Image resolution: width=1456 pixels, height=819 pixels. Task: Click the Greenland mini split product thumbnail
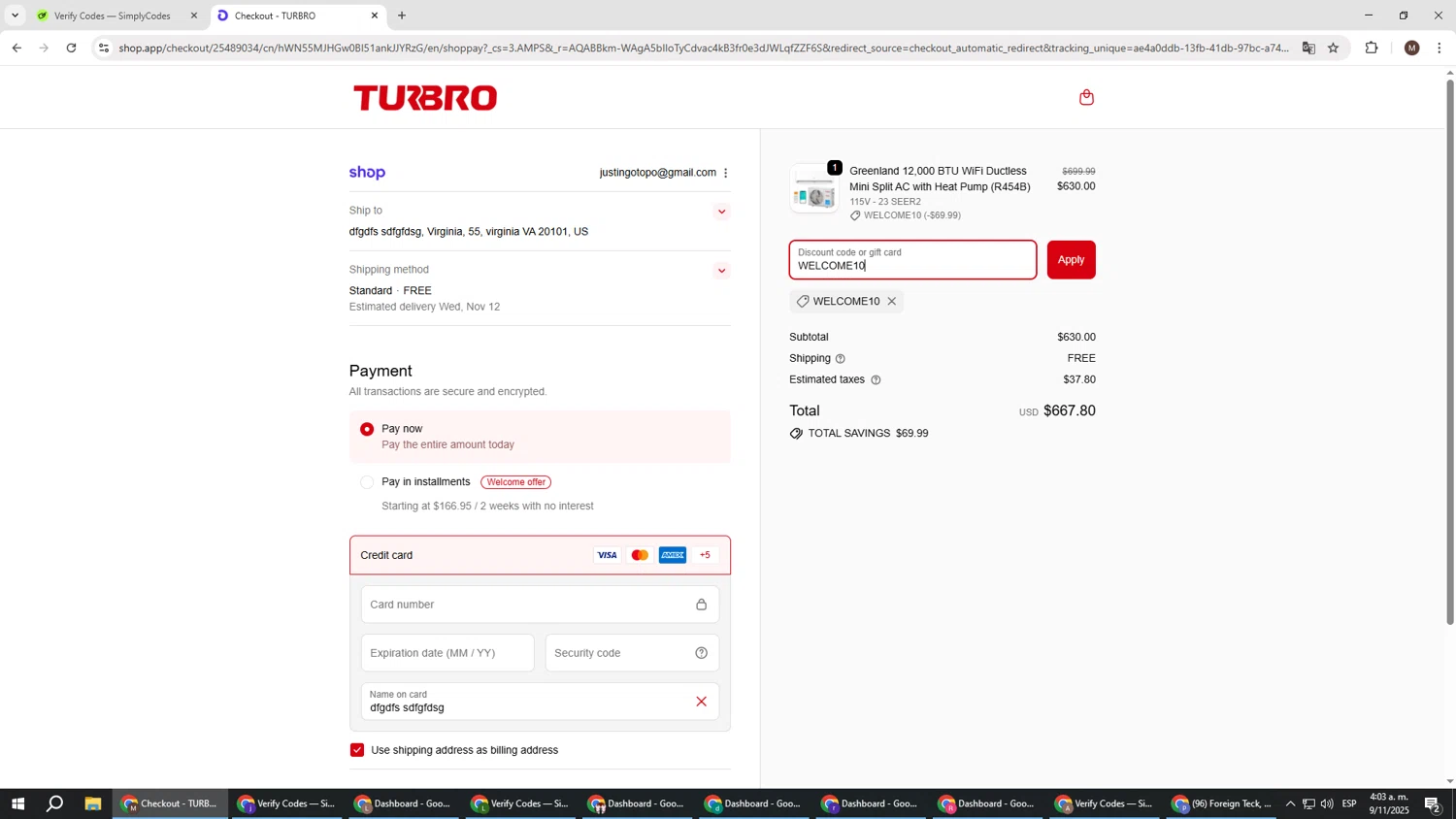click(814, 189)
